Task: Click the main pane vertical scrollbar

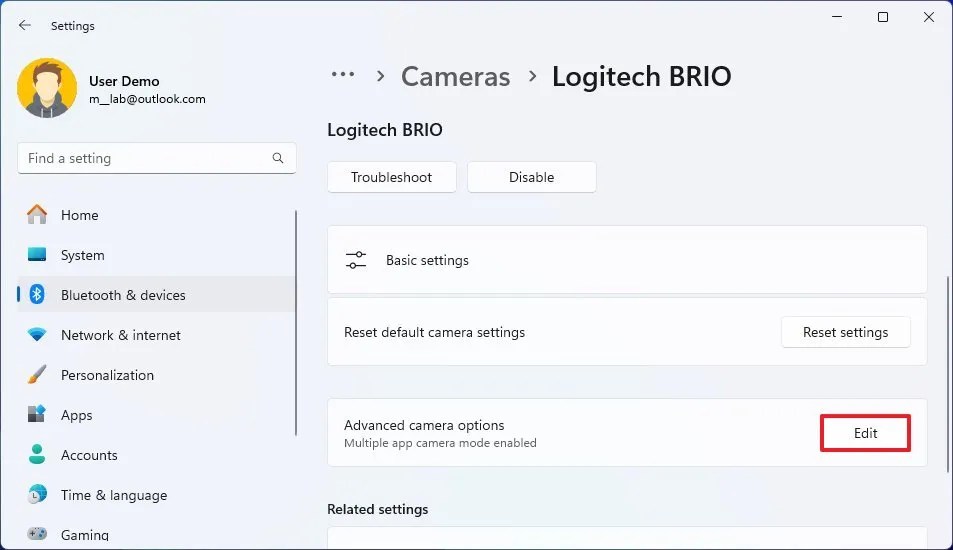Action: click(x=948, y=373)
